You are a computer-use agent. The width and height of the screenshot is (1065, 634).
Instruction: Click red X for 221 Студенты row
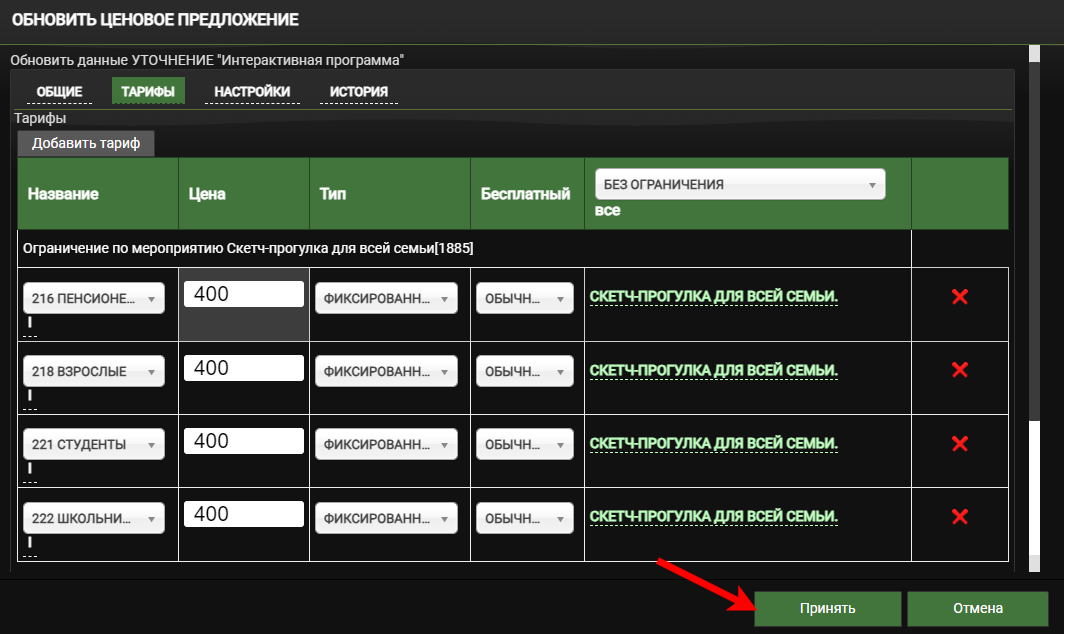pos(959,444)
